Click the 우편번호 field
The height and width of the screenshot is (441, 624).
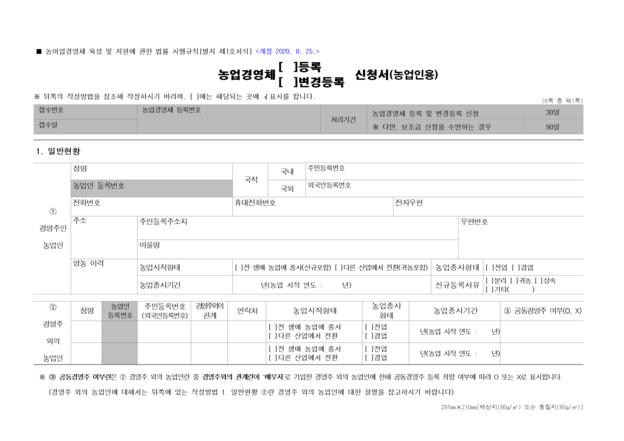(521, 238)
